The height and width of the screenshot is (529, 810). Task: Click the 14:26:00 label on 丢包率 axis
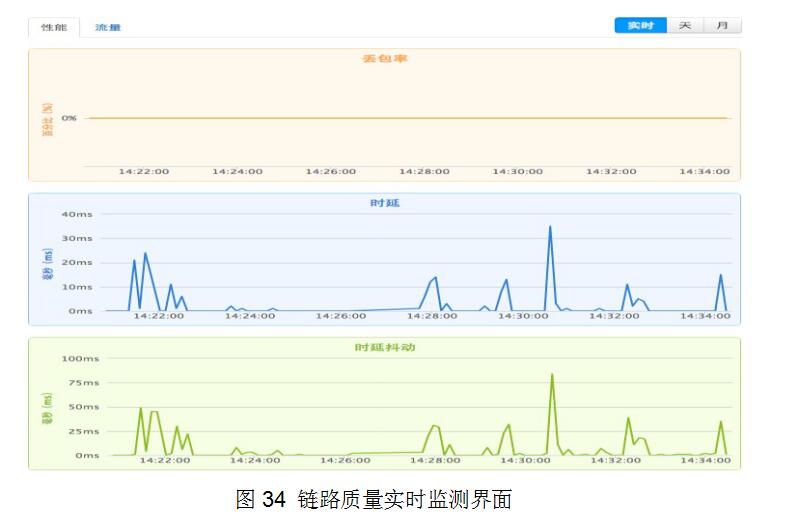330,172
